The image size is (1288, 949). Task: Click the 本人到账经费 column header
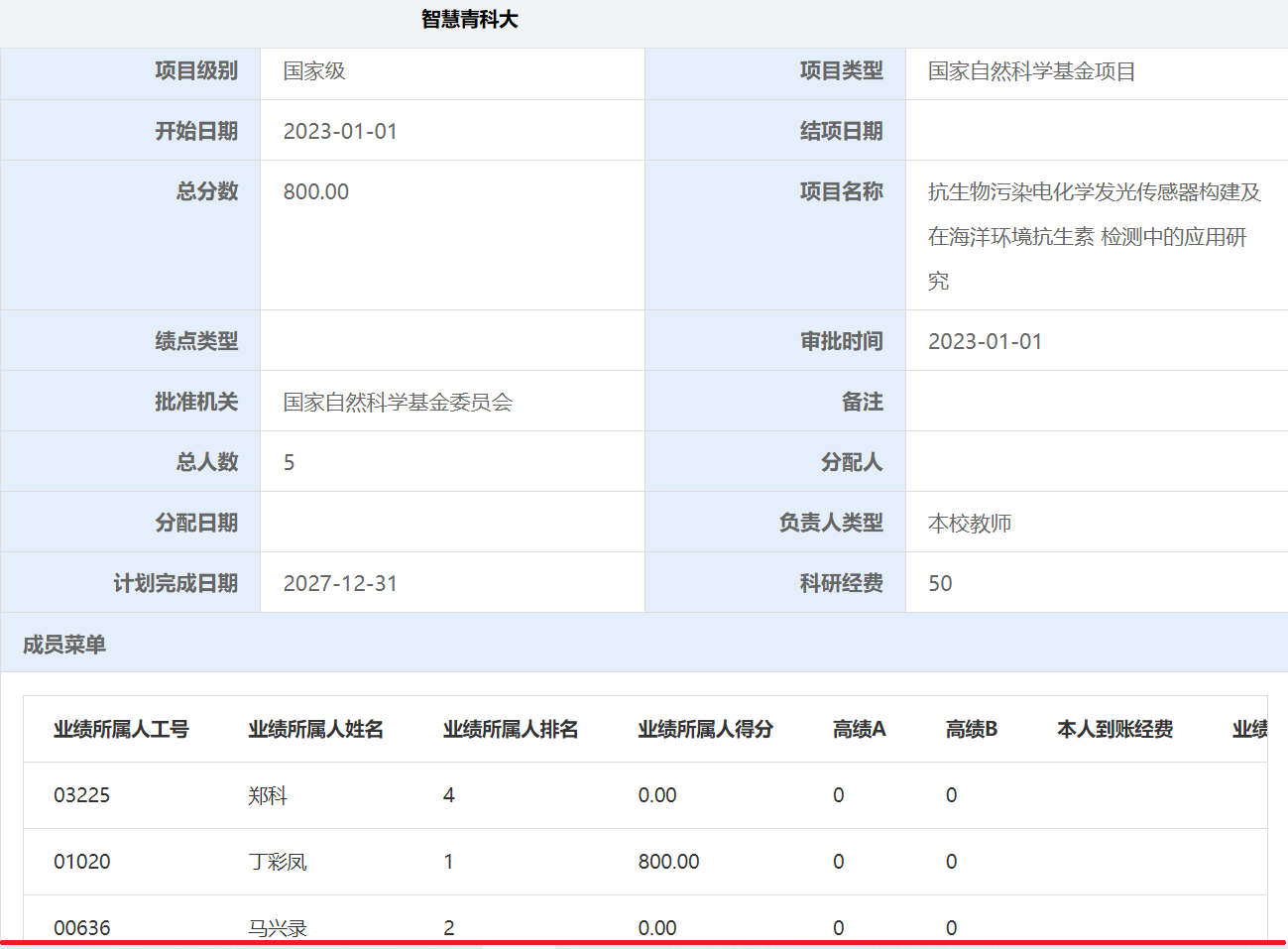coord(1115,730)
